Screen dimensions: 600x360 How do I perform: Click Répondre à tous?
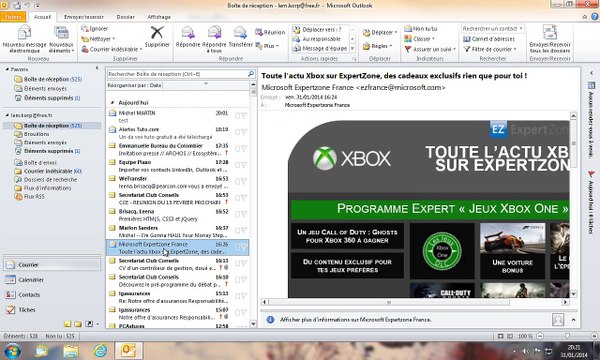(x=214, y=39)
